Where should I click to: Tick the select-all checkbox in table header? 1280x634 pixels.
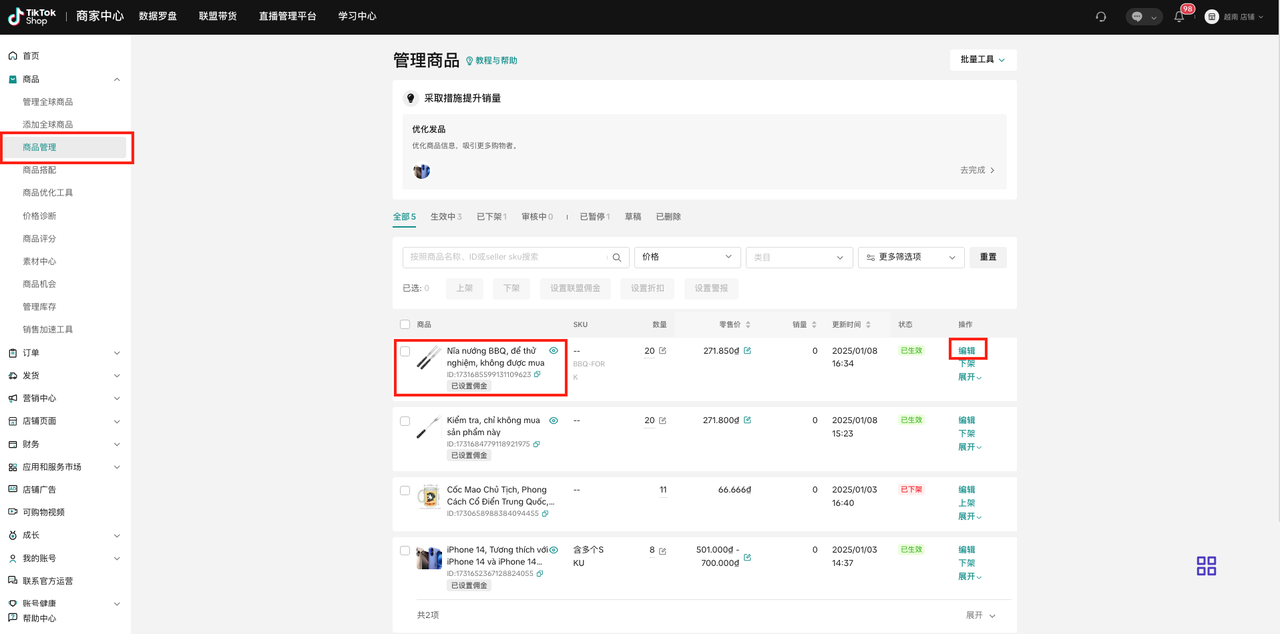pyautogui.click(x=405, y=325)
